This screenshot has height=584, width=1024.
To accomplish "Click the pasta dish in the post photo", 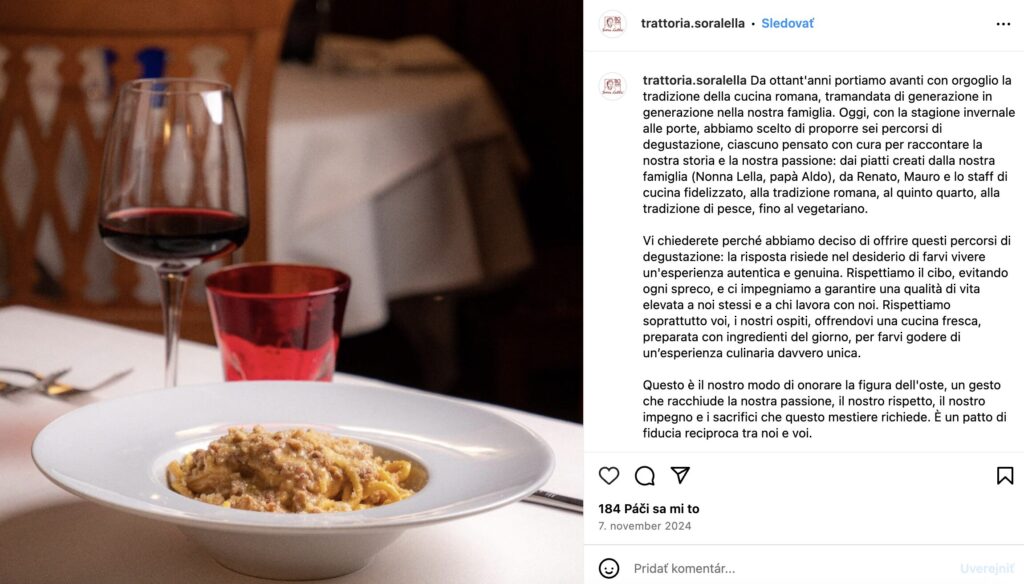I will 294,469.
